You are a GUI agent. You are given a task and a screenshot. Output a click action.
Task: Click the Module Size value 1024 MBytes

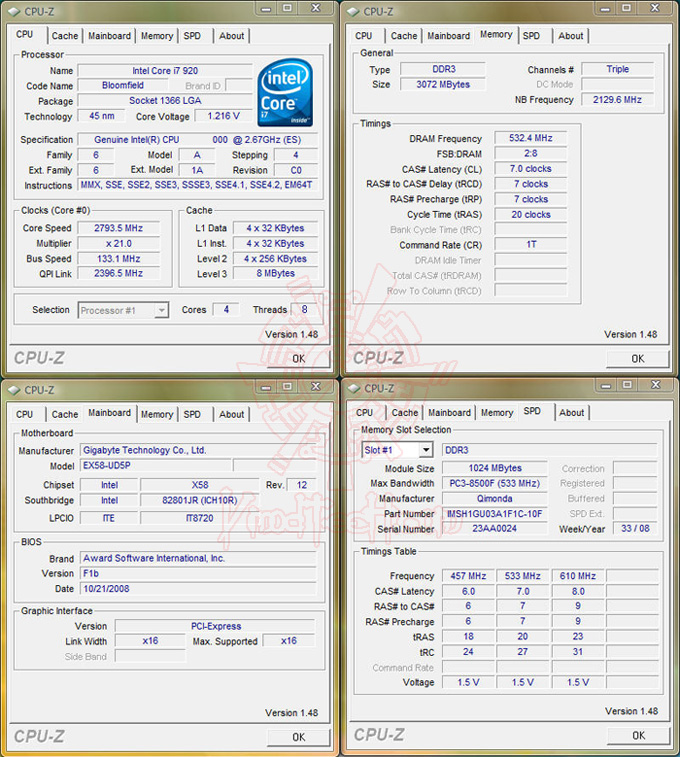(x=495, y=468)
